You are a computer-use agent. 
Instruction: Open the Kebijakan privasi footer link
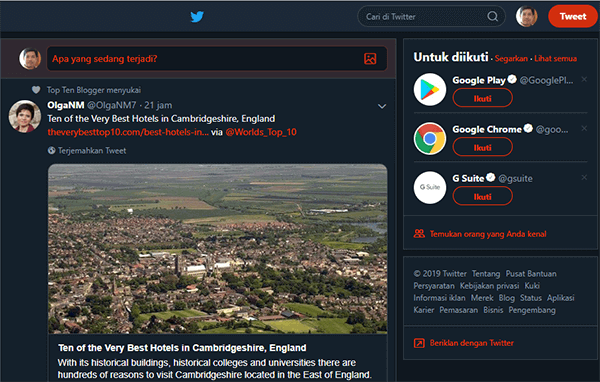point(489,286)
